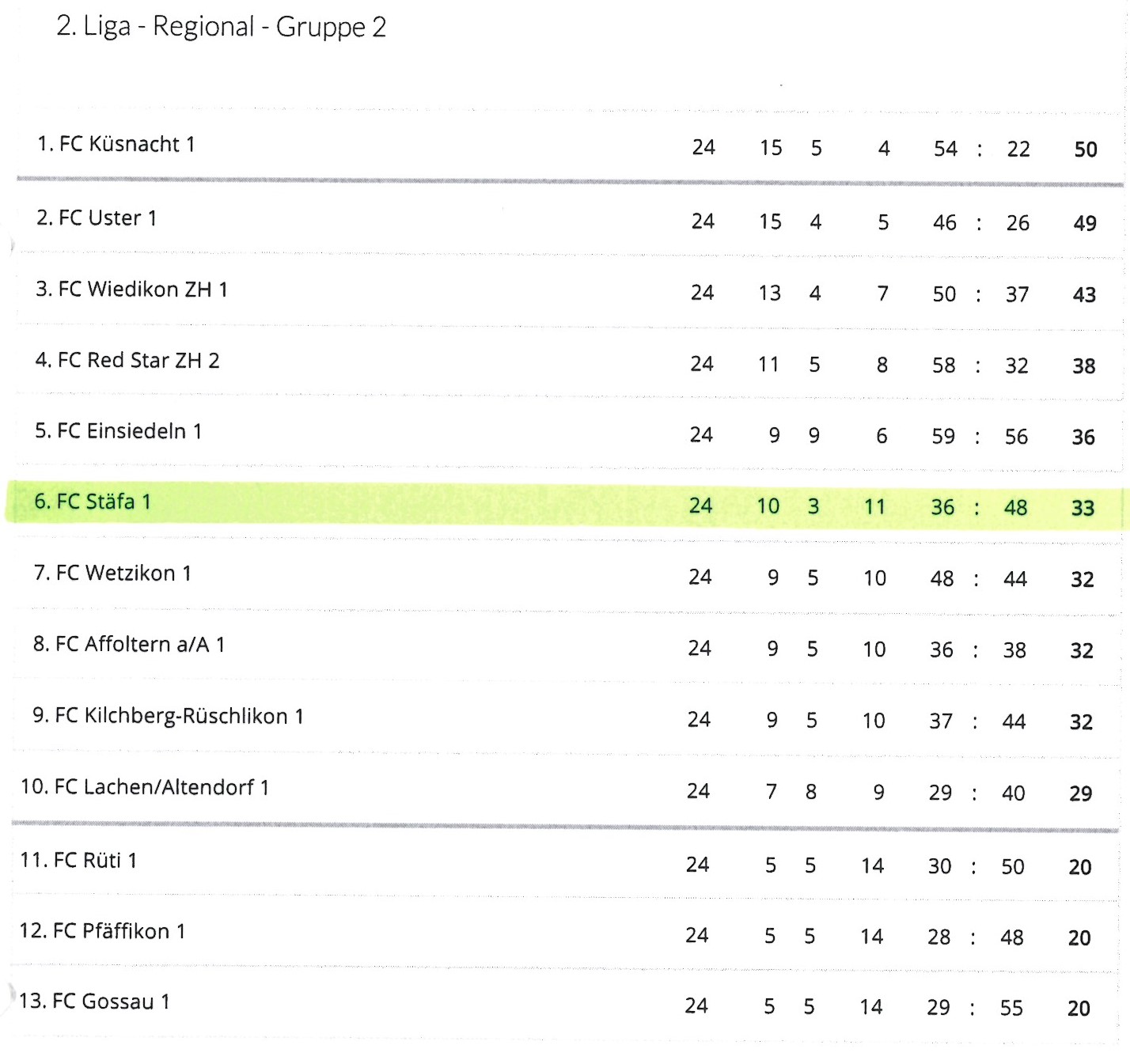The height and width of the screenshot is (1064, 1130).
Task: Click FC Gossau 1 team name
Action: coord(111,1002)
